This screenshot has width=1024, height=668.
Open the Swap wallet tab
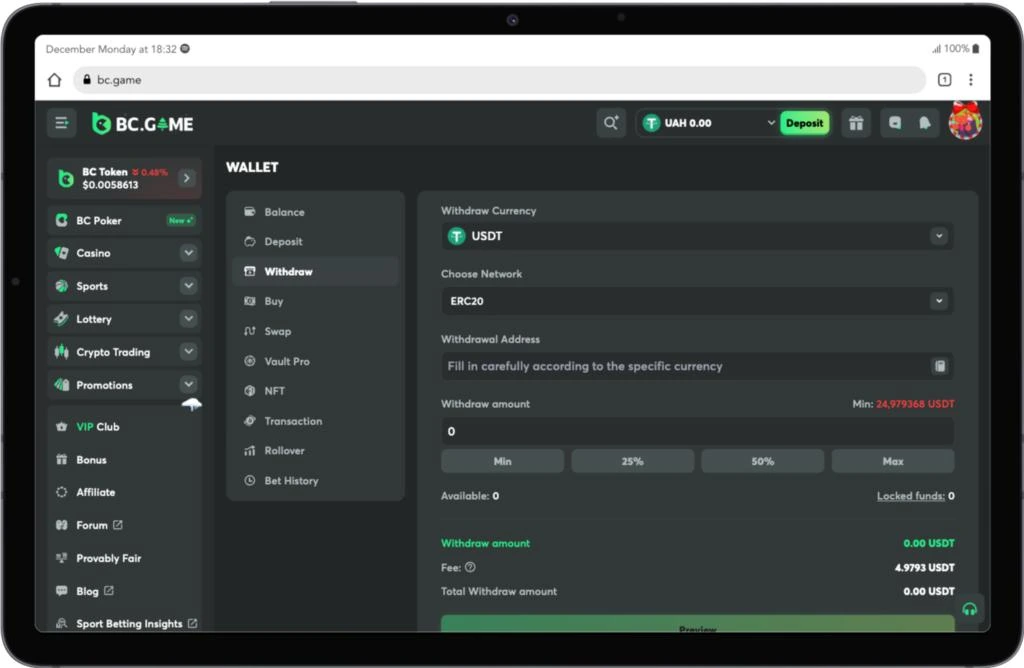tap(315, 332)
